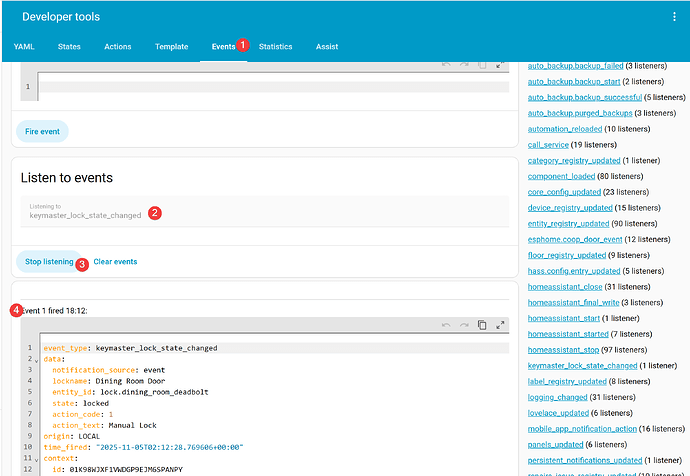Switch to the States tab

pyautogui.click(x=69, y=47)
